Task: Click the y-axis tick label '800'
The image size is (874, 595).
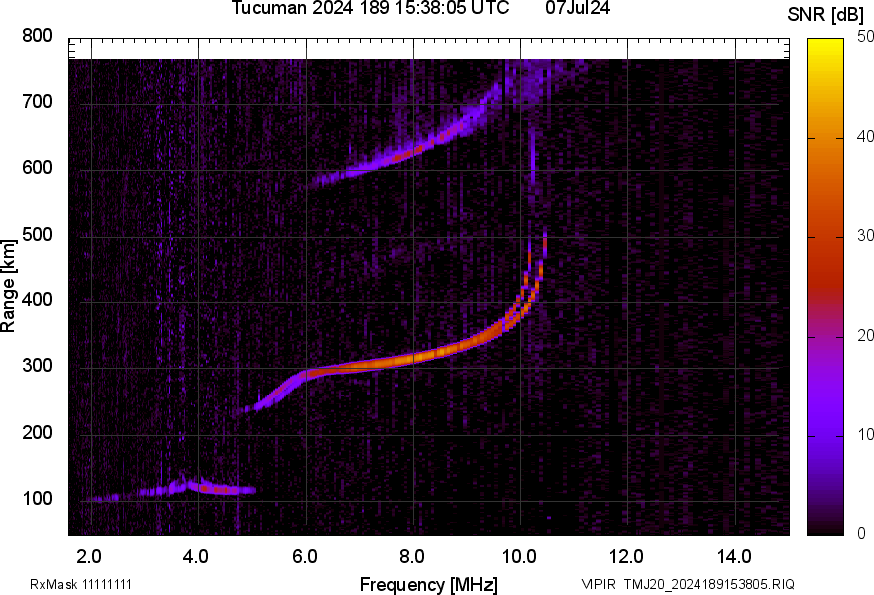Action: [37, 36]
